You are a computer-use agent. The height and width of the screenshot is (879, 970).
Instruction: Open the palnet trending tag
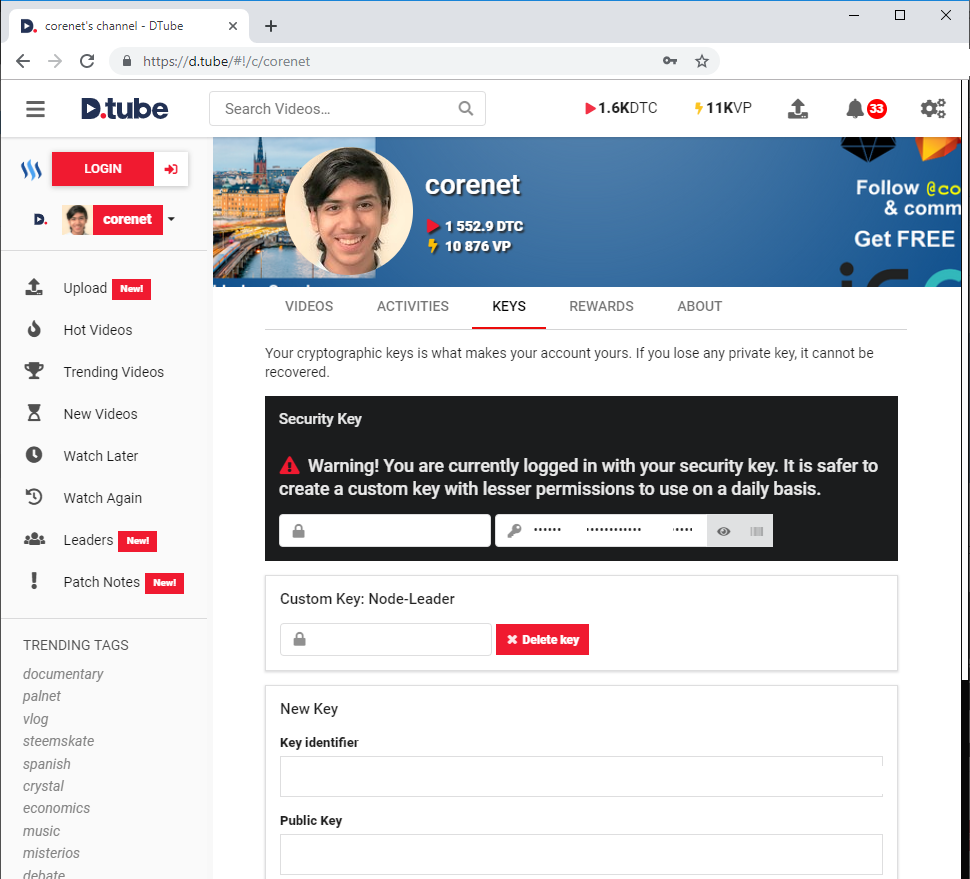[41, 696]
